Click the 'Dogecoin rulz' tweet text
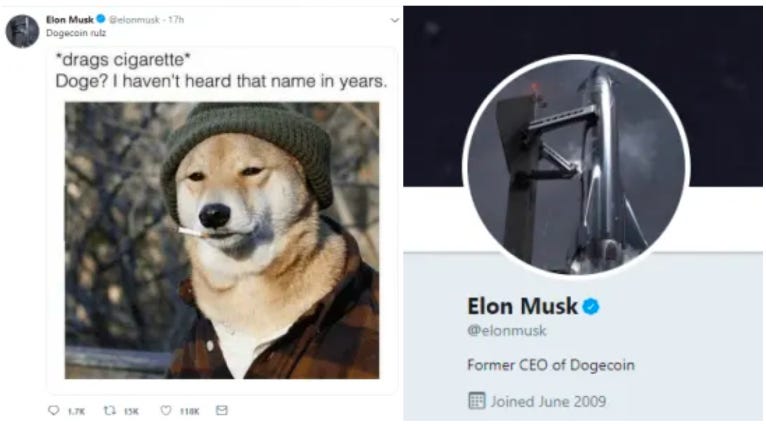Image resolution: width=766 pixels, height=424 pixels. (x=76, y=33)
